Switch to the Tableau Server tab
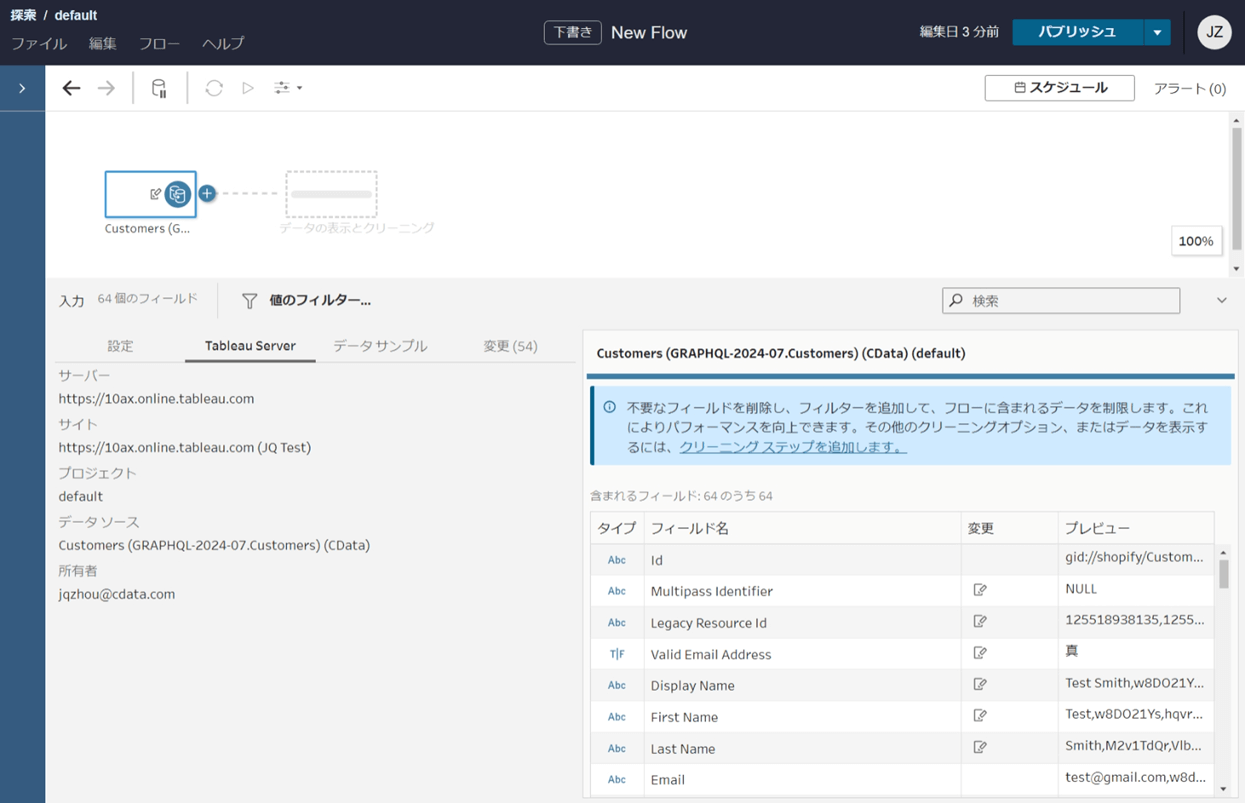The image size is (1245, 803). click(250, 346)
